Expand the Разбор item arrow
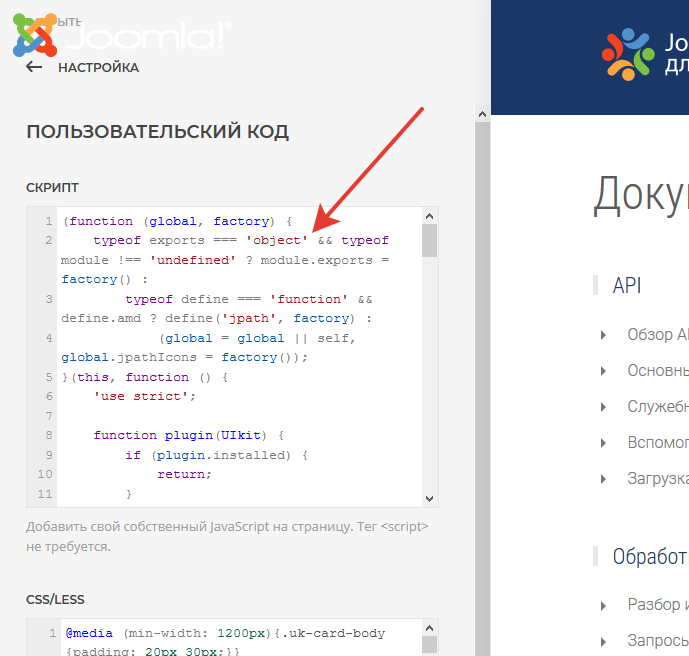Viewport: 689px width, 656px height. (603, 606)
